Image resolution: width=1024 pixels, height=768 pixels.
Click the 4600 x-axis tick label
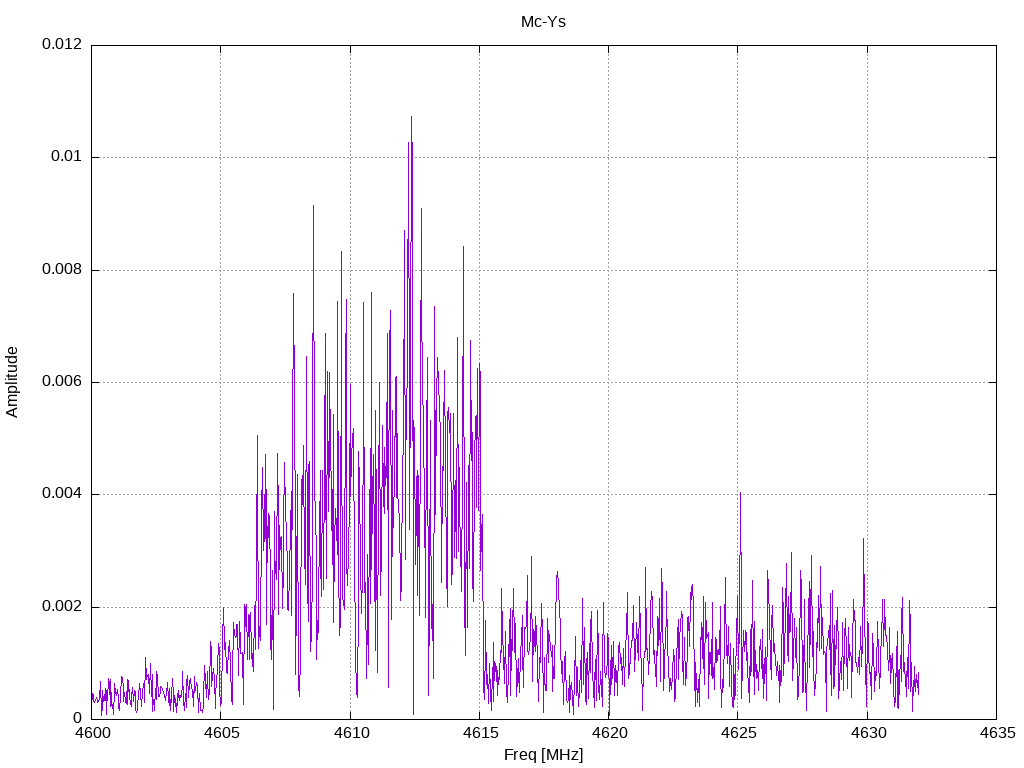[92, 733]
